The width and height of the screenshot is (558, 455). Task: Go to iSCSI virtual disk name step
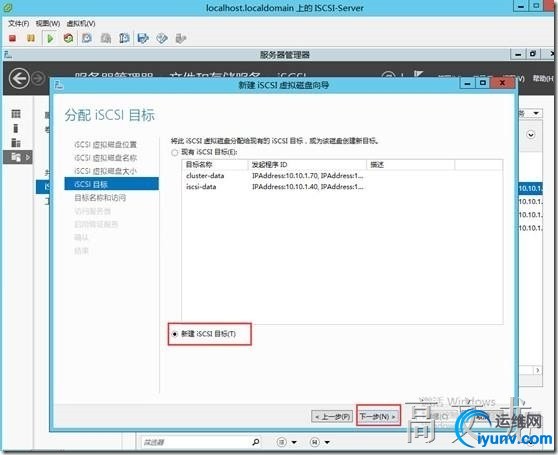coord(105,158)
